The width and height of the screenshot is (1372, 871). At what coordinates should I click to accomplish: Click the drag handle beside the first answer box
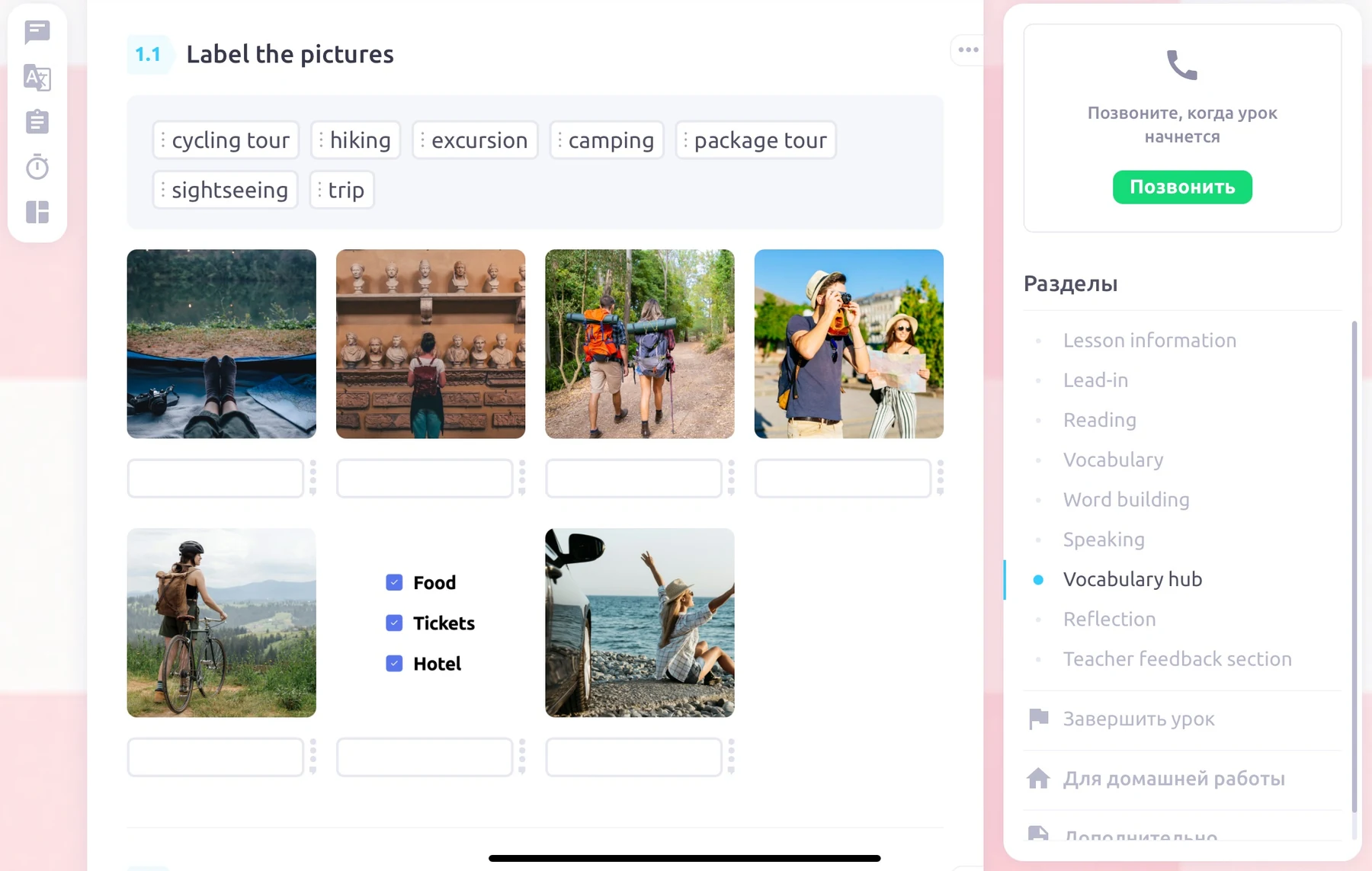pos(313,477)
